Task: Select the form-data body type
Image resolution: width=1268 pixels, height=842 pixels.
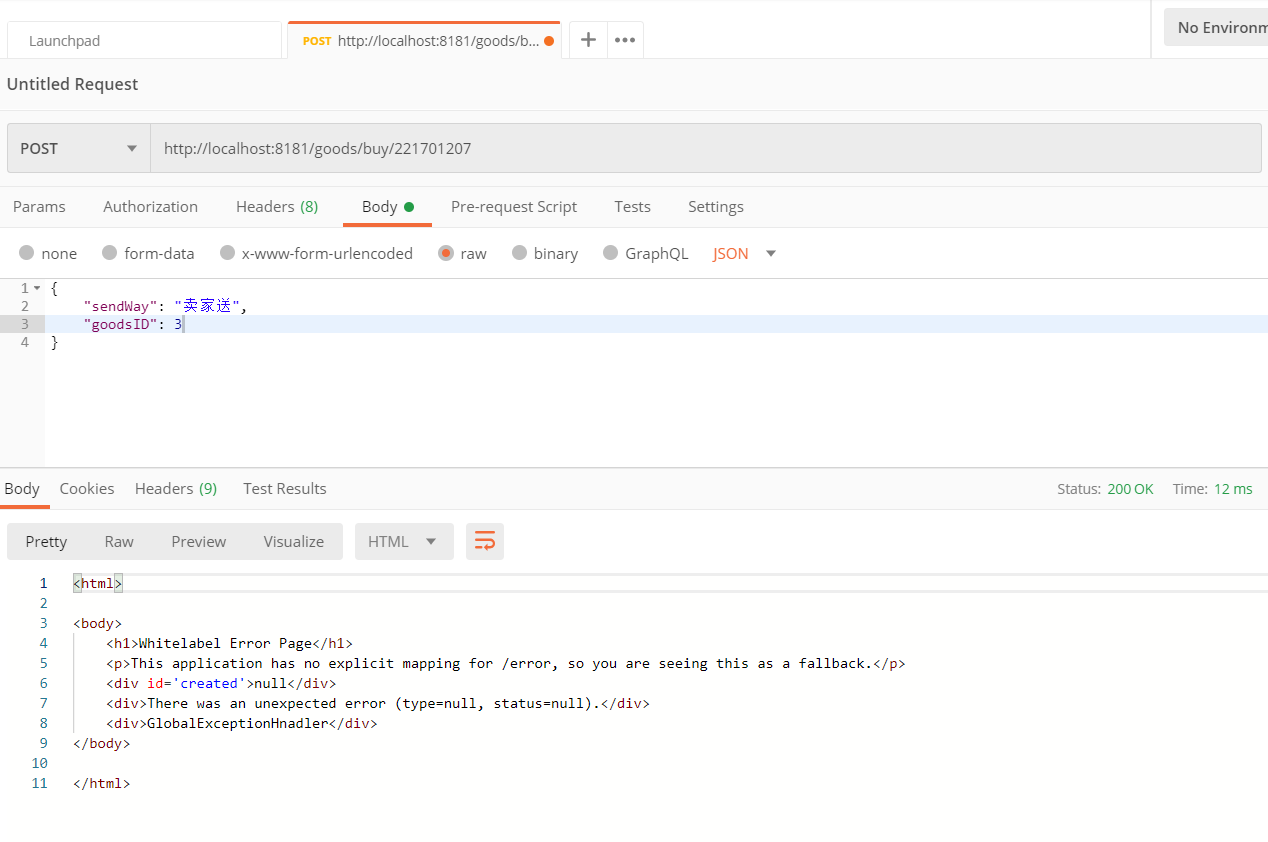Action: [x=148, y=253]
